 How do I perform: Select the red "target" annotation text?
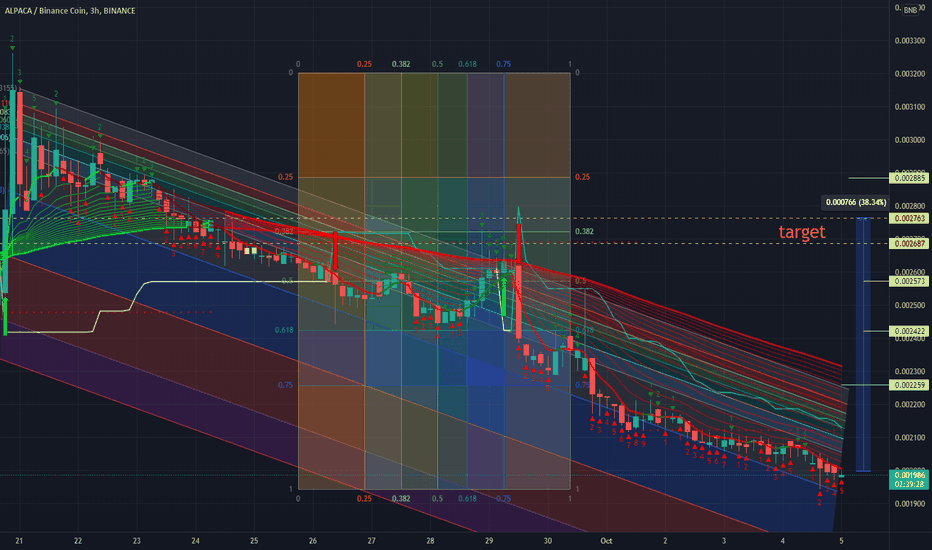coord(802,232)
